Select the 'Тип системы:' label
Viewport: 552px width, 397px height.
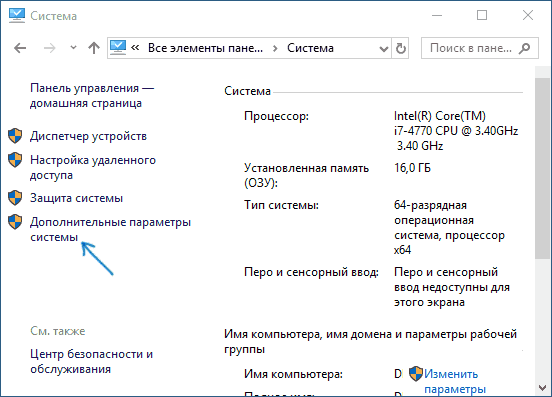click(x=281, y=205)
